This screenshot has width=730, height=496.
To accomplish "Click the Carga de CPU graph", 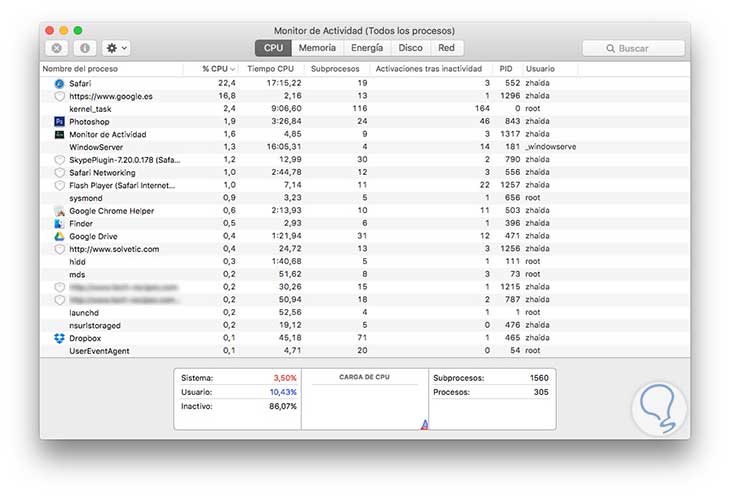I will coord(365,405).
